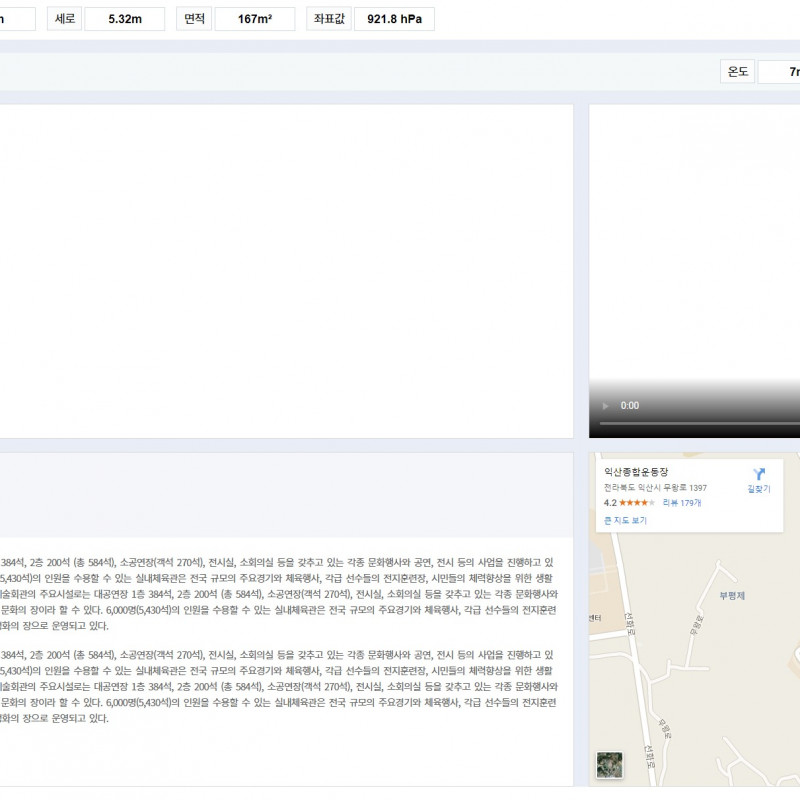Click the orange star rating icons

click(x=637, y=503)
